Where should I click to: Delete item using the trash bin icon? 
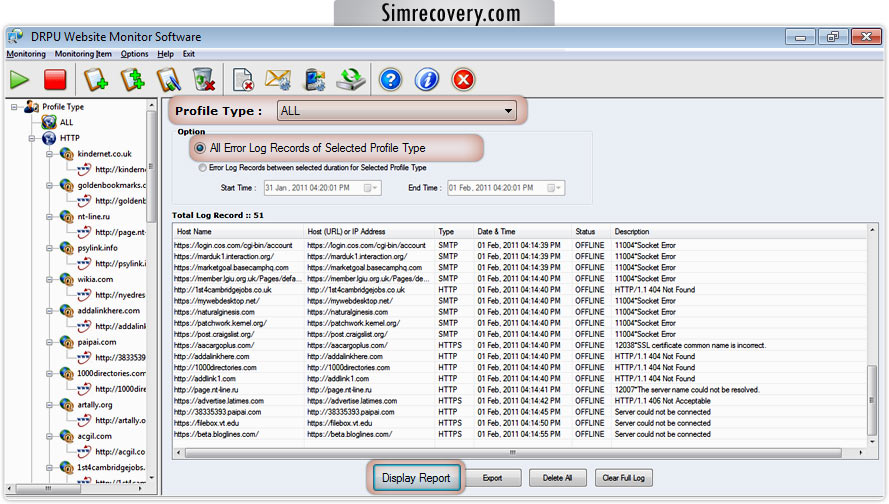pos(204,79)
